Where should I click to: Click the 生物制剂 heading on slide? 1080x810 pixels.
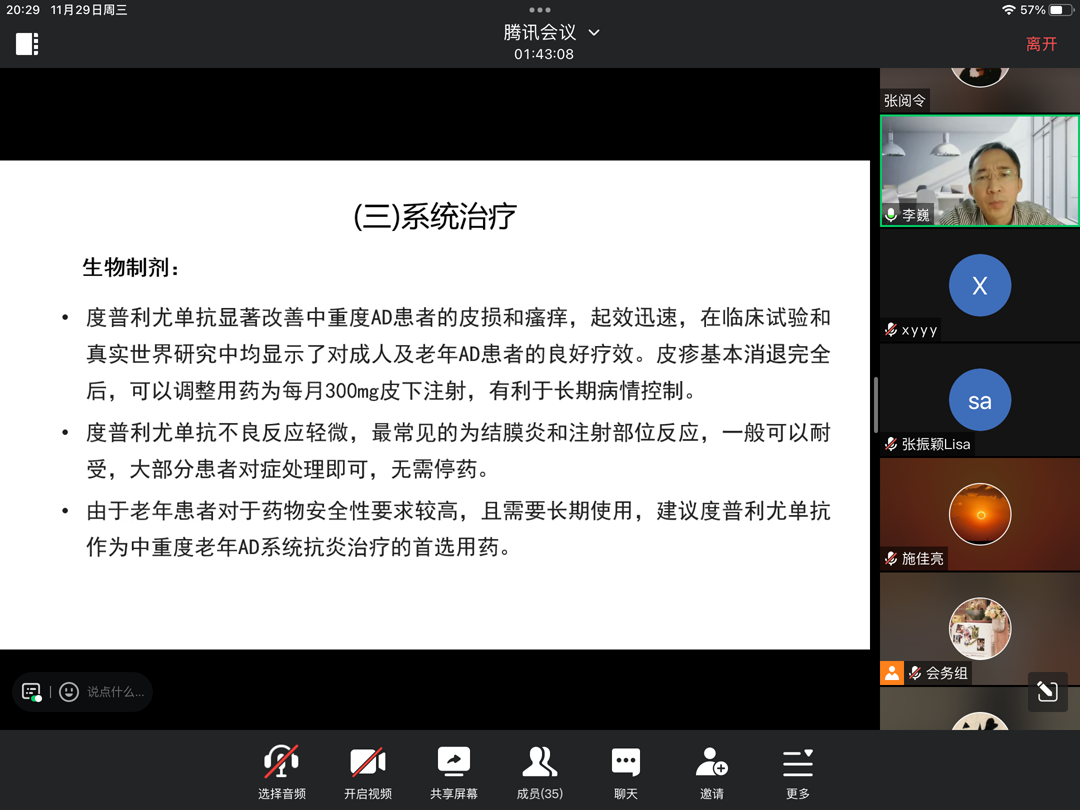(x=131, y=267)
